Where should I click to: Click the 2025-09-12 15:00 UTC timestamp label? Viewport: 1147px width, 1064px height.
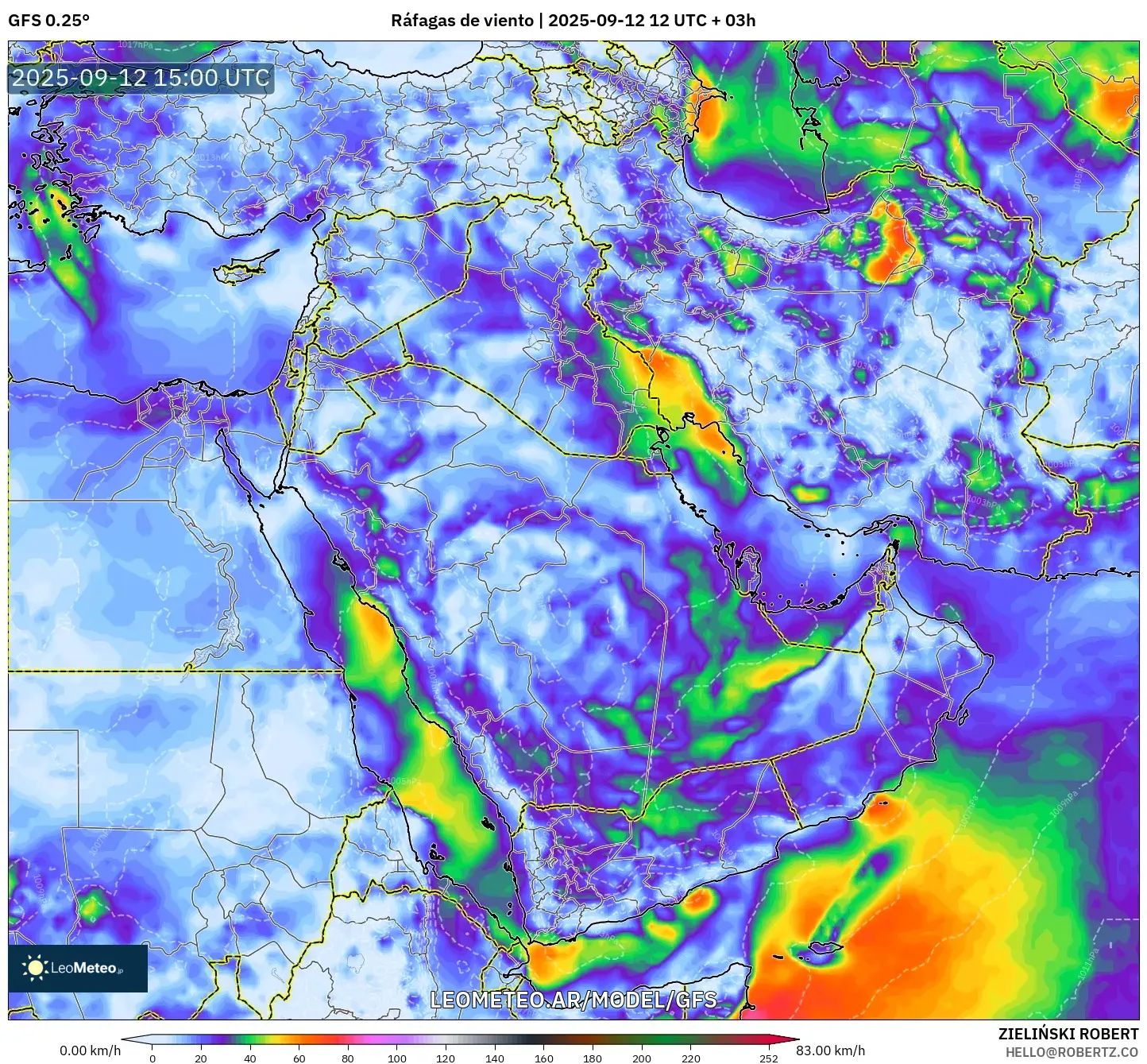141,78
